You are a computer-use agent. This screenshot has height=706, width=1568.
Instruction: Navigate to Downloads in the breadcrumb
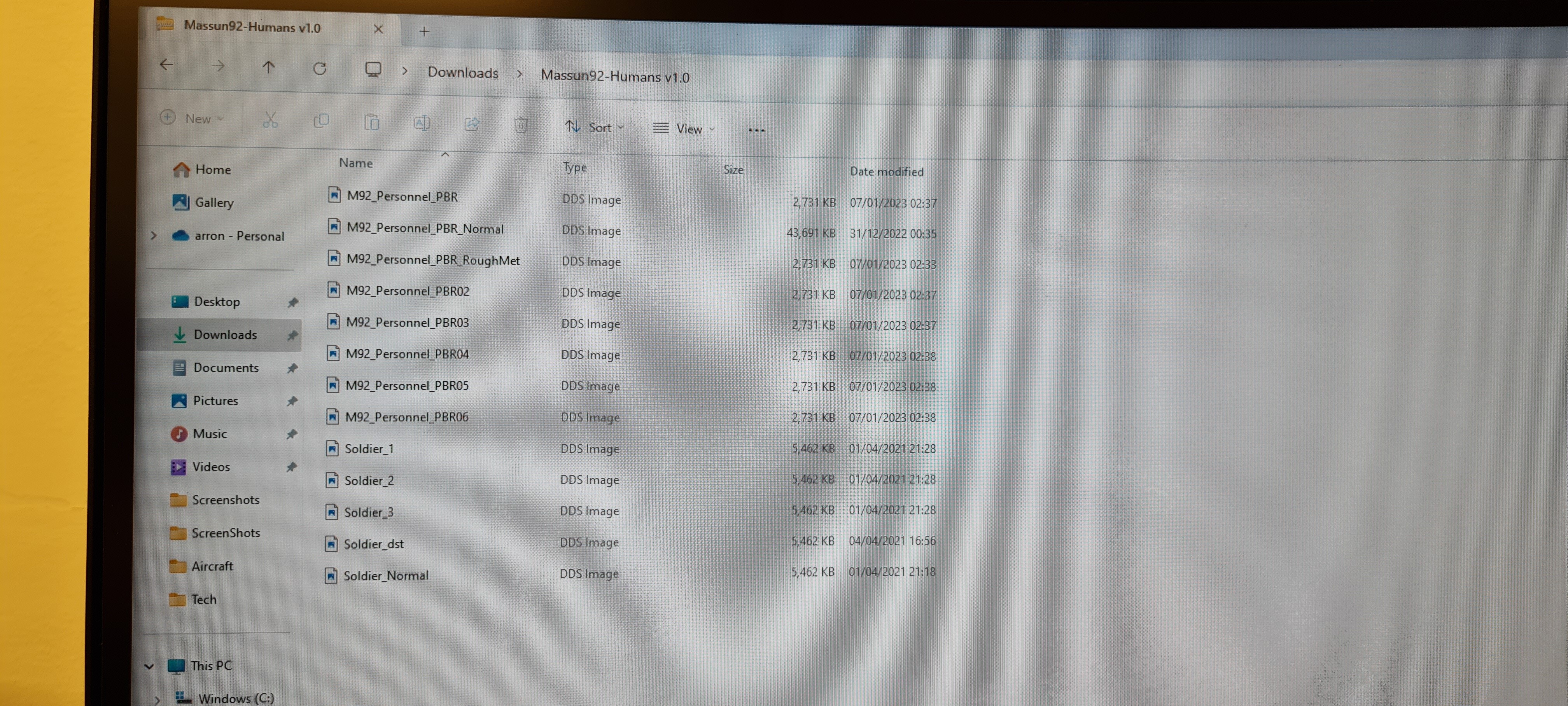pyautogui.click(x=463, y=72)
